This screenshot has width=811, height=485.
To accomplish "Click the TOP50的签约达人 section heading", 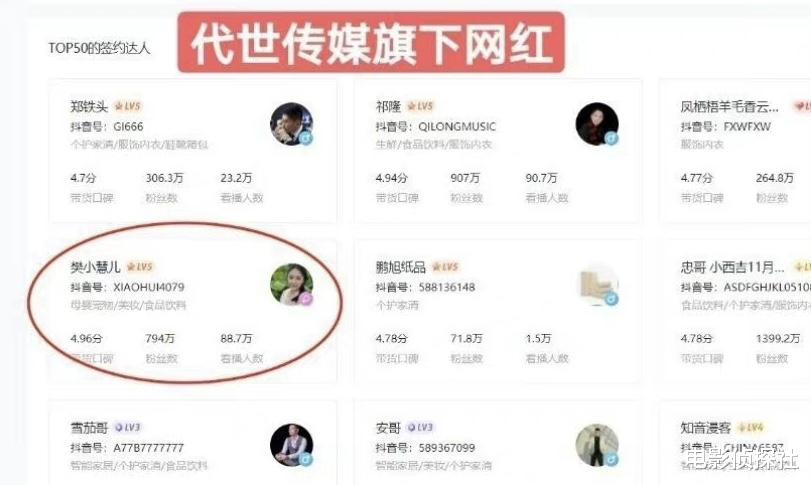I will click(99, 48).
